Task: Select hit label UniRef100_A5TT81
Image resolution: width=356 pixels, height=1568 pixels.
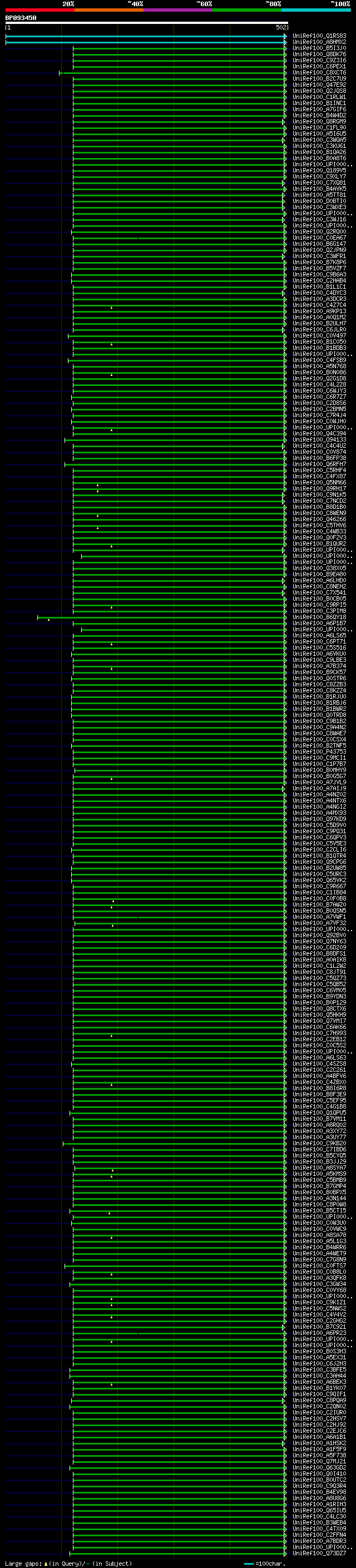Action: coord(319,195)
